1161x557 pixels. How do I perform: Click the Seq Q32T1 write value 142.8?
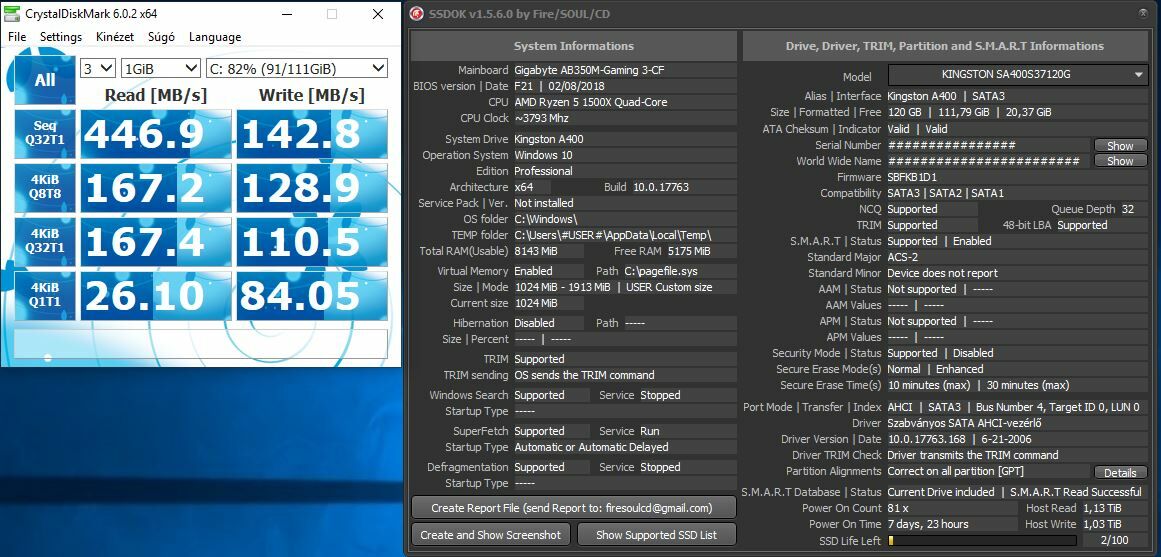(312, 134)
